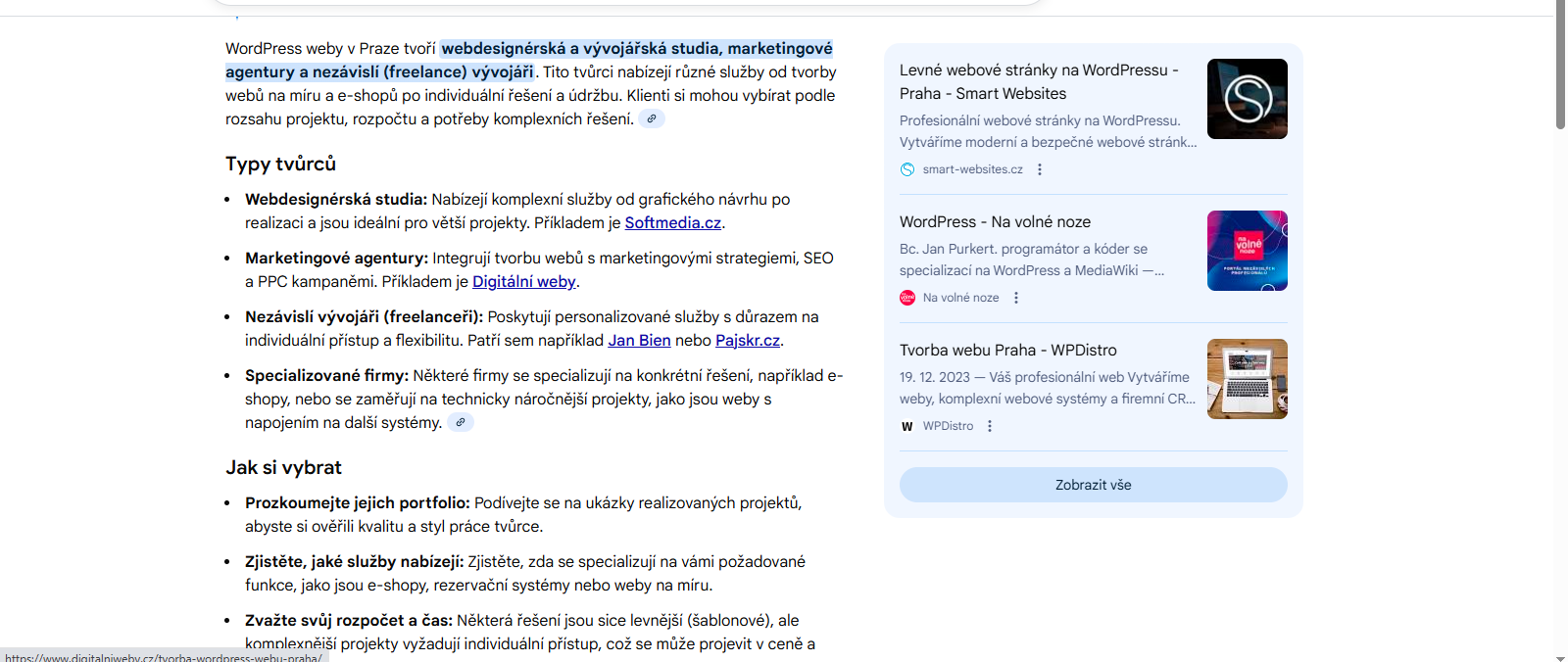Open the 'Jan Bien' link
Screen dimensions: 1568x662
(639, 340)
